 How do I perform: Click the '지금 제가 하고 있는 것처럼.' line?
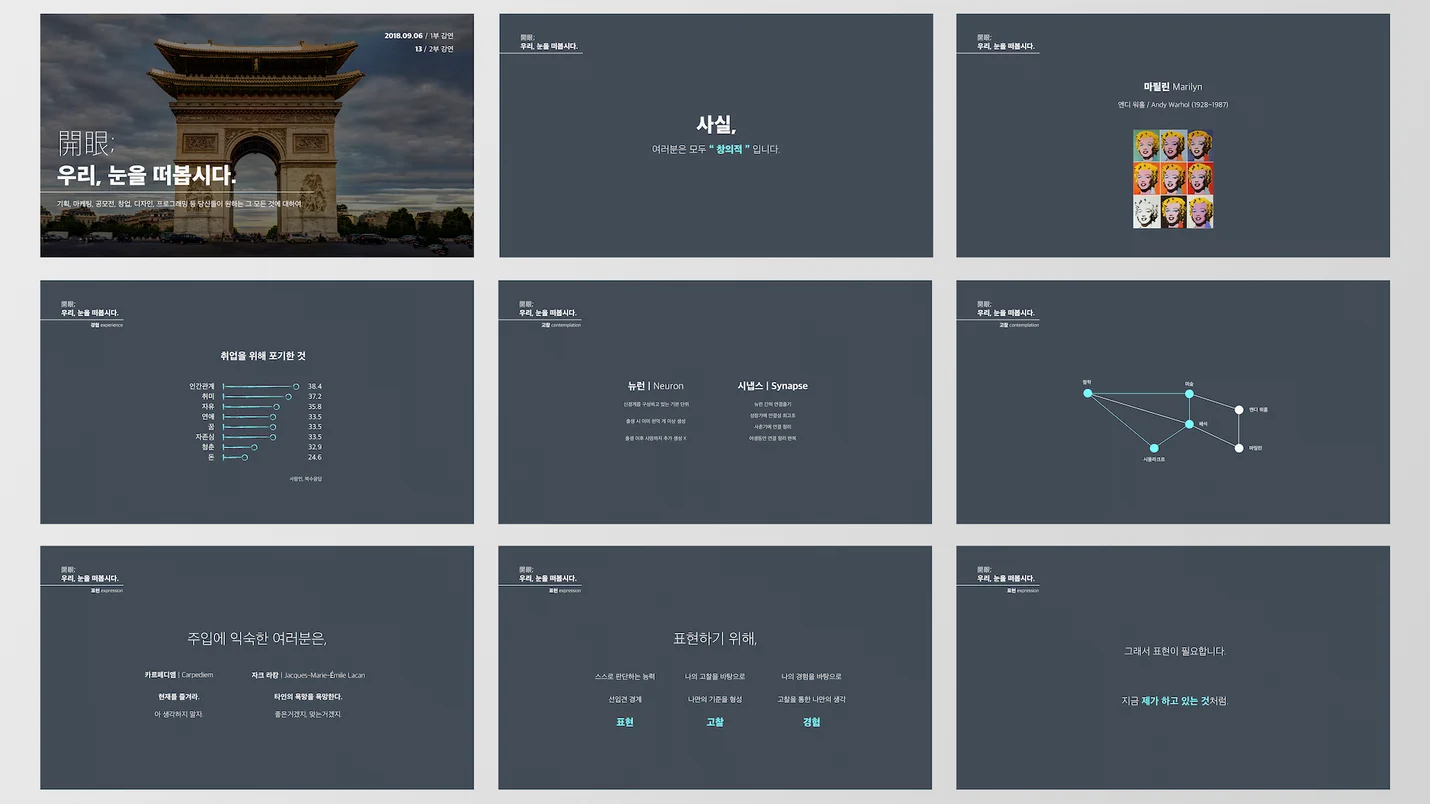(x=1174, y=701)
